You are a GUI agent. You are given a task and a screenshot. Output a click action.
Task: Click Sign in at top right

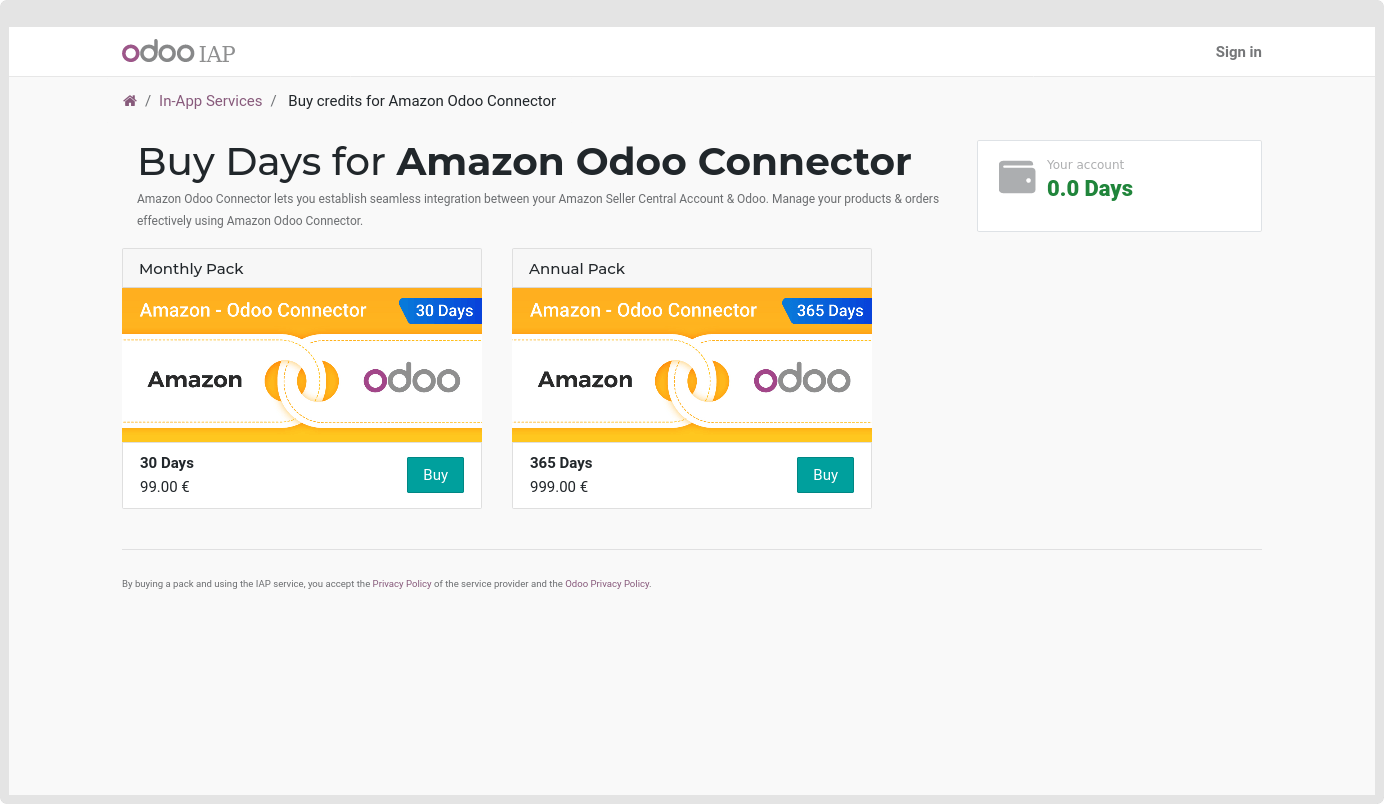(x=1238, y=52)
